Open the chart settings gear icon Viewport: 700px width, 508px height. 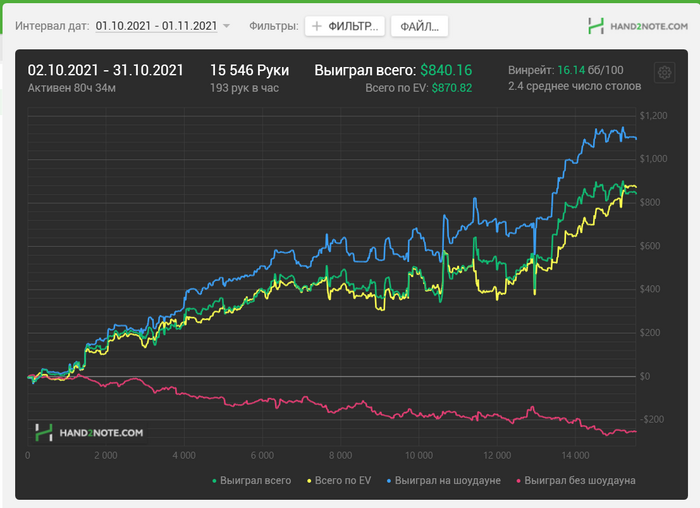(664, 72)
